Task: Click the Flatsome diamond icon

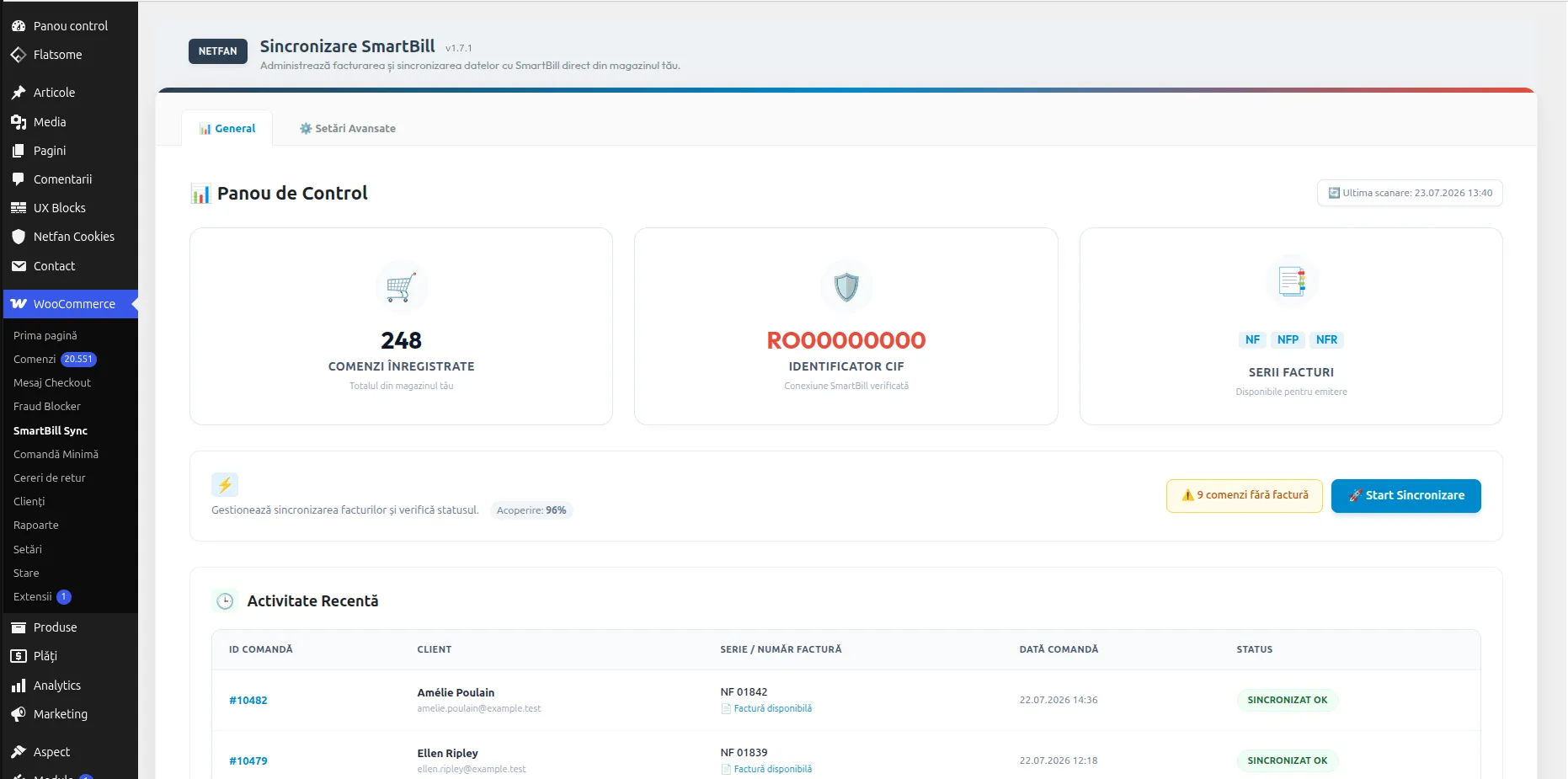Action: pyautogui.click(x=19, y=55)
